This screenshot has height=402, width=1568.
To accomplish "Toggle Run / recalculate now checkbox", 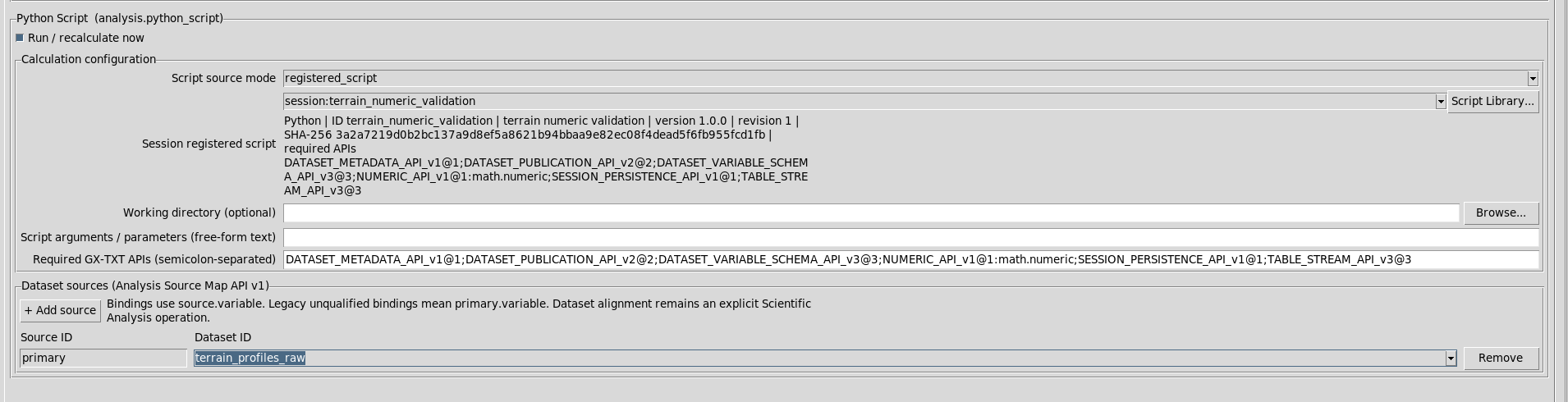I will 20,38.
